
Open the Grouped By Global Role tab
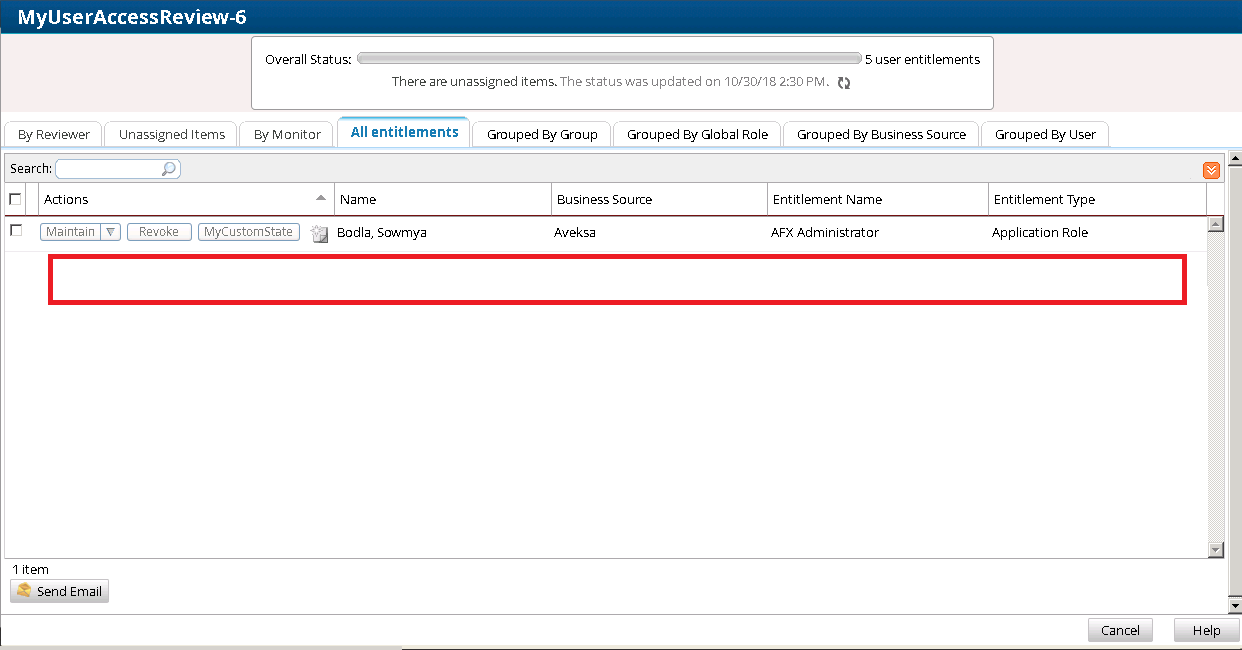pyautogui.click(x=697, y=134)
